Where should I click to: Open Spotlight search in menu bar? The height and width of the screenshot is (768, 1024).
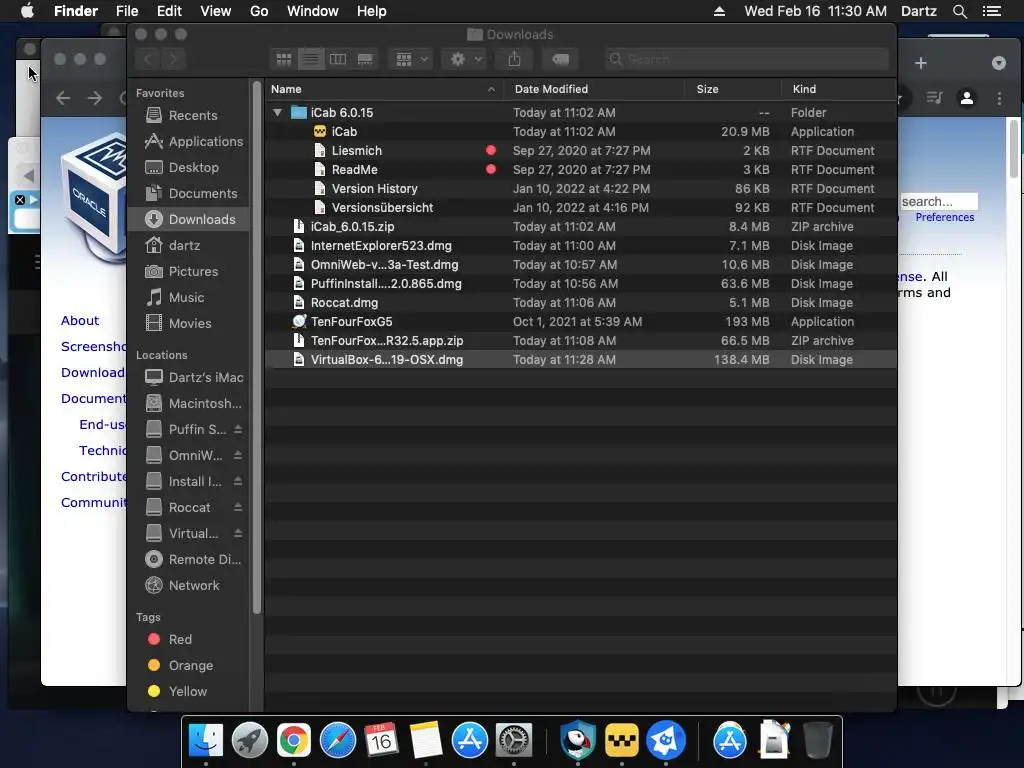tap(959, 11)
